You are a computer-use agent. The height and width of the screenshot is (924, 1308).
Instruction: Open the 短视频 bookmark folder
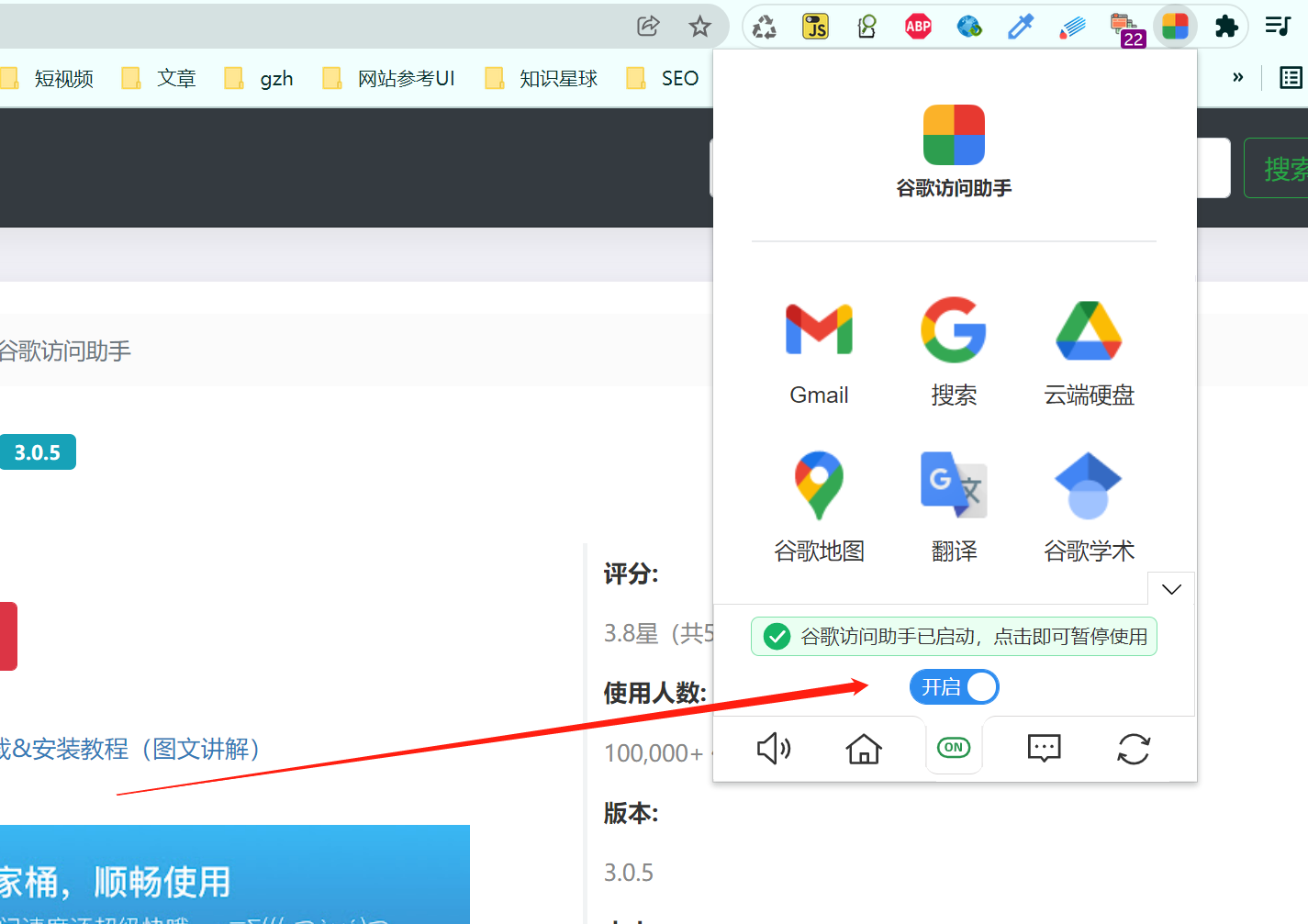pyautogui.click(x=48, y=78)
